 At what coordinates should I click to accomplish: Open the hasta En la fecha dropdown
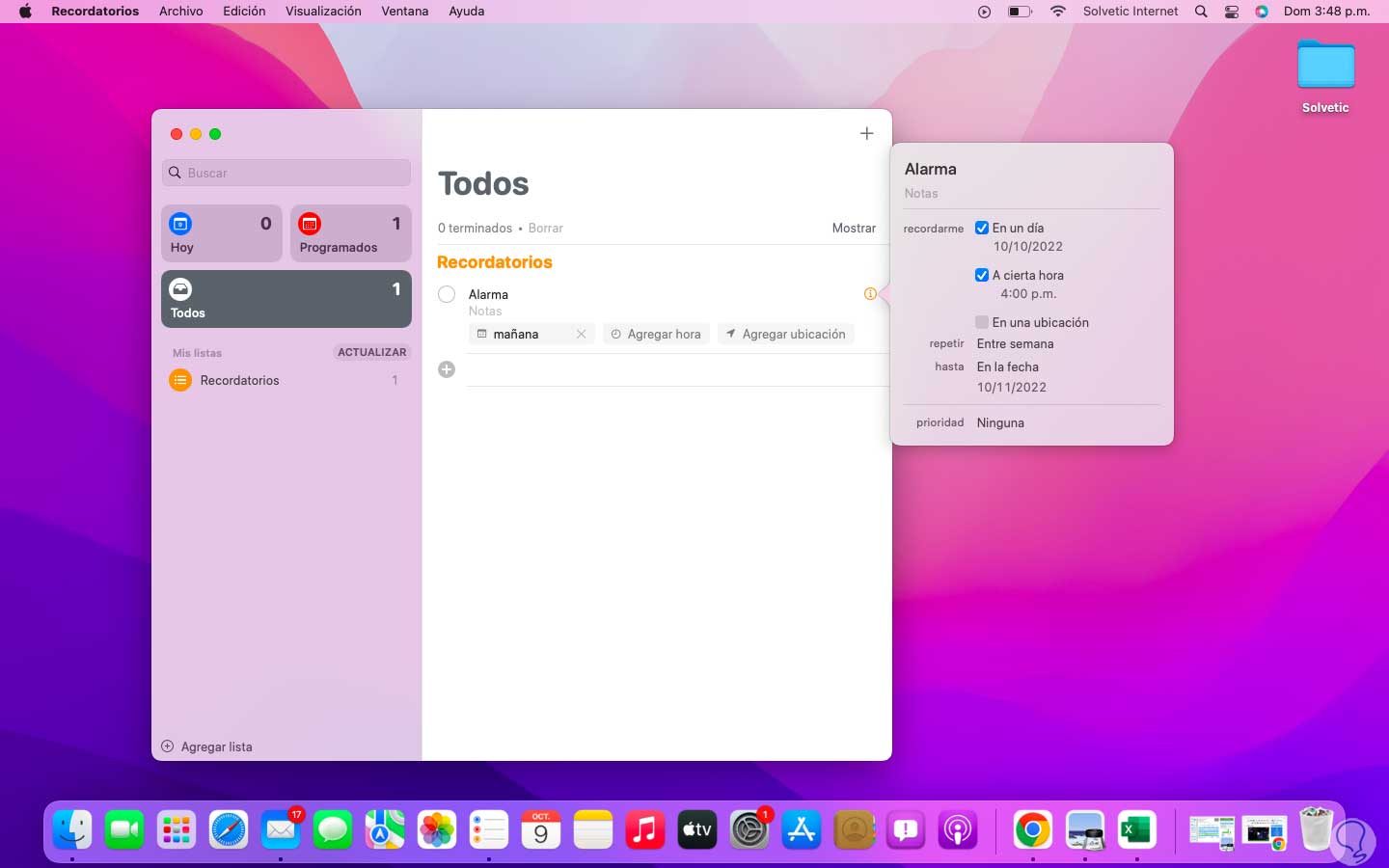click(1008, 367)
